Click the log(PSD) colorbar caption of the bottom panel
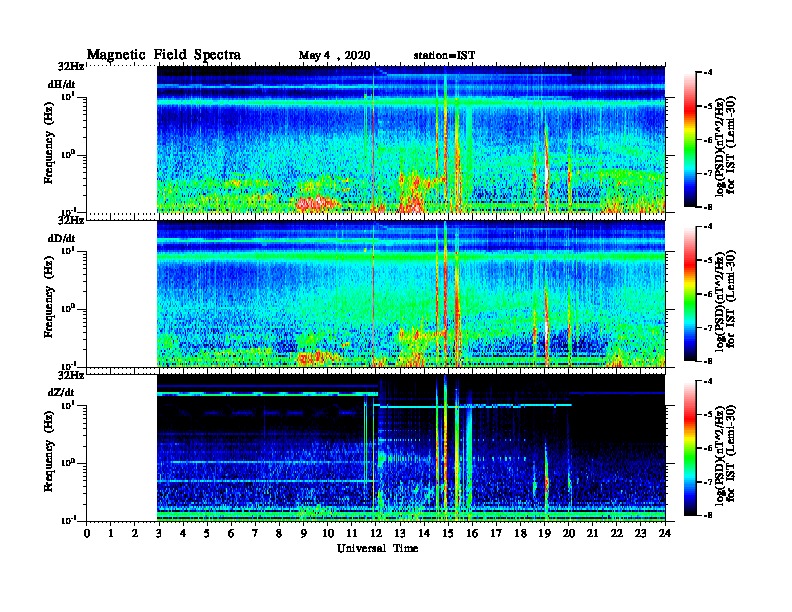Screen dimensions: 792x612 725,454
